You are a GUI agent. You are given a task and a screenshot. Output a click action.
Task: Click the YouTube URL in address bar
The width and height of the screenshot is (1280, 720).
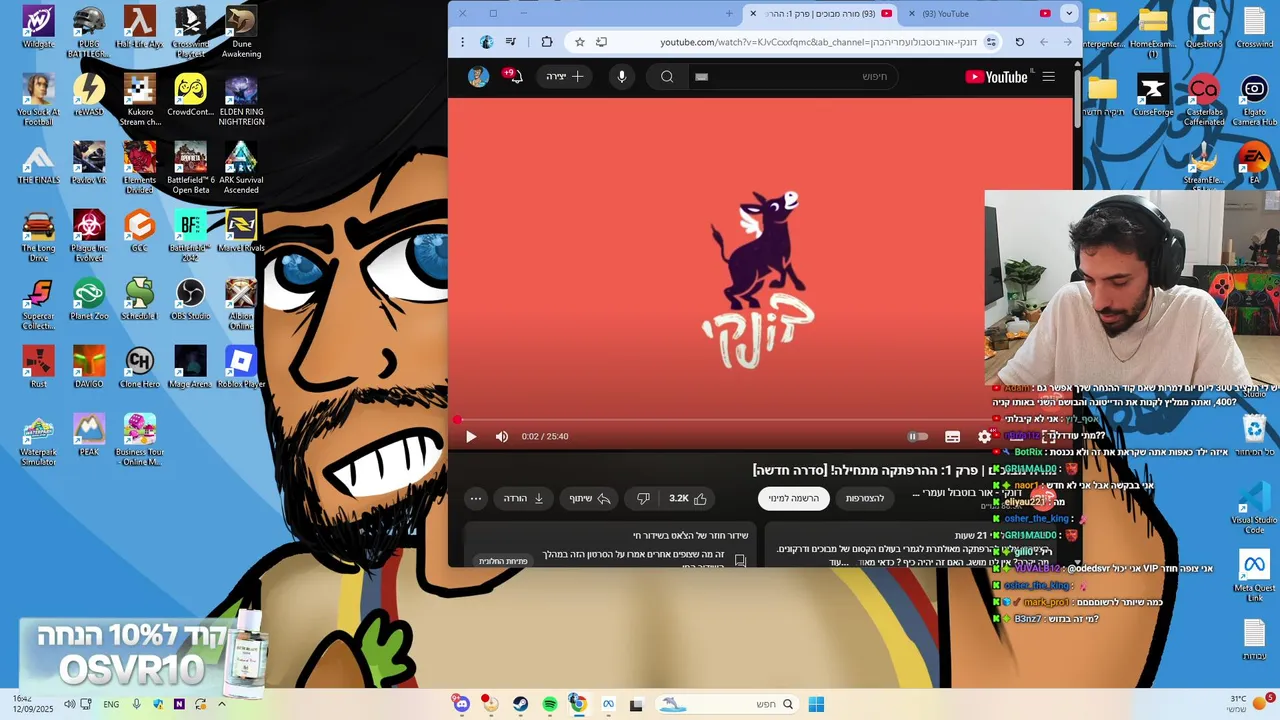click(818, 42)
